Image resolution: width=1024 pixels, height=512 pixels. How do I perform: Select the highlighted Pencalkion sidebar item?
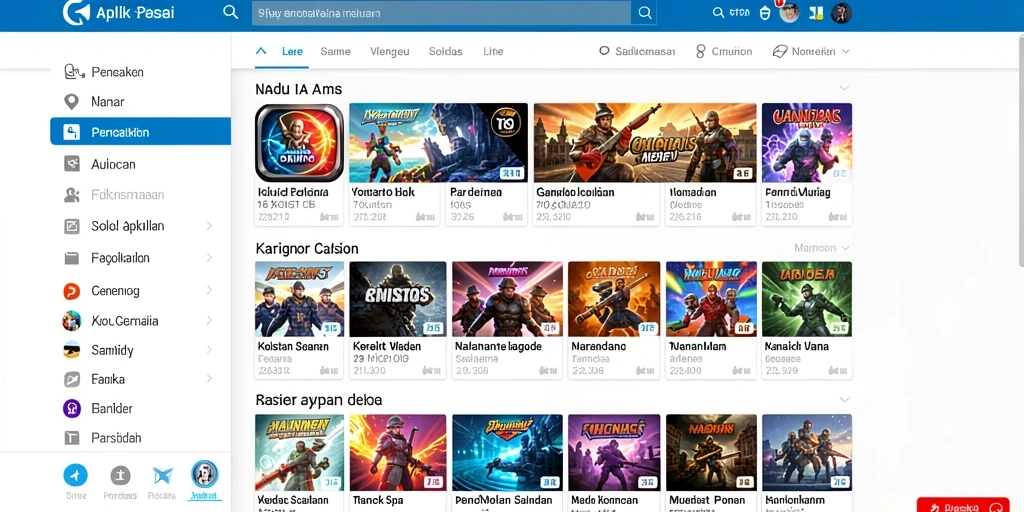140,132
